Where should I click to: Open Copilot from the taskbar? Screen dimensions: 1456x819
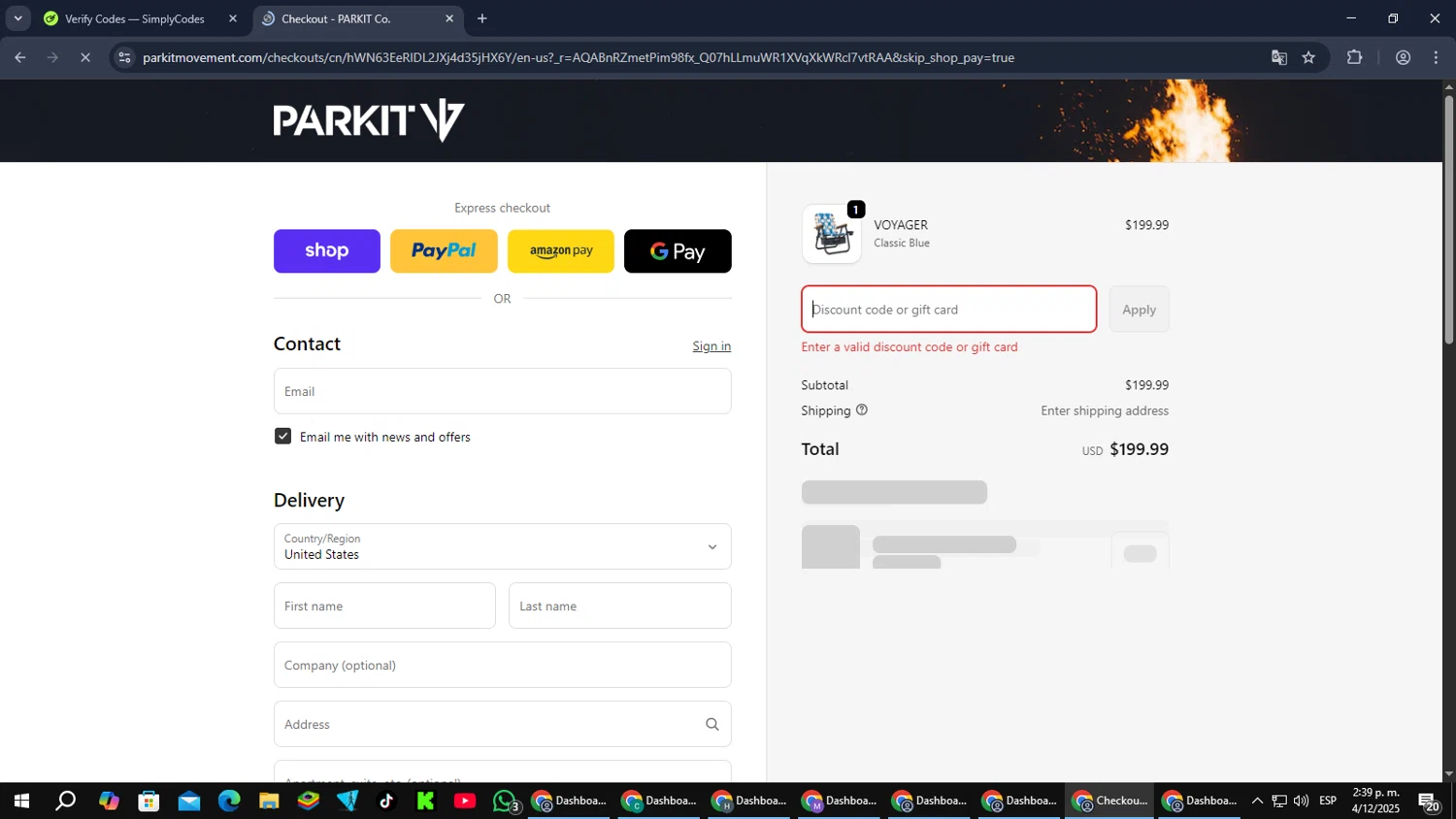pyautogui.click(x=109, y=801)
